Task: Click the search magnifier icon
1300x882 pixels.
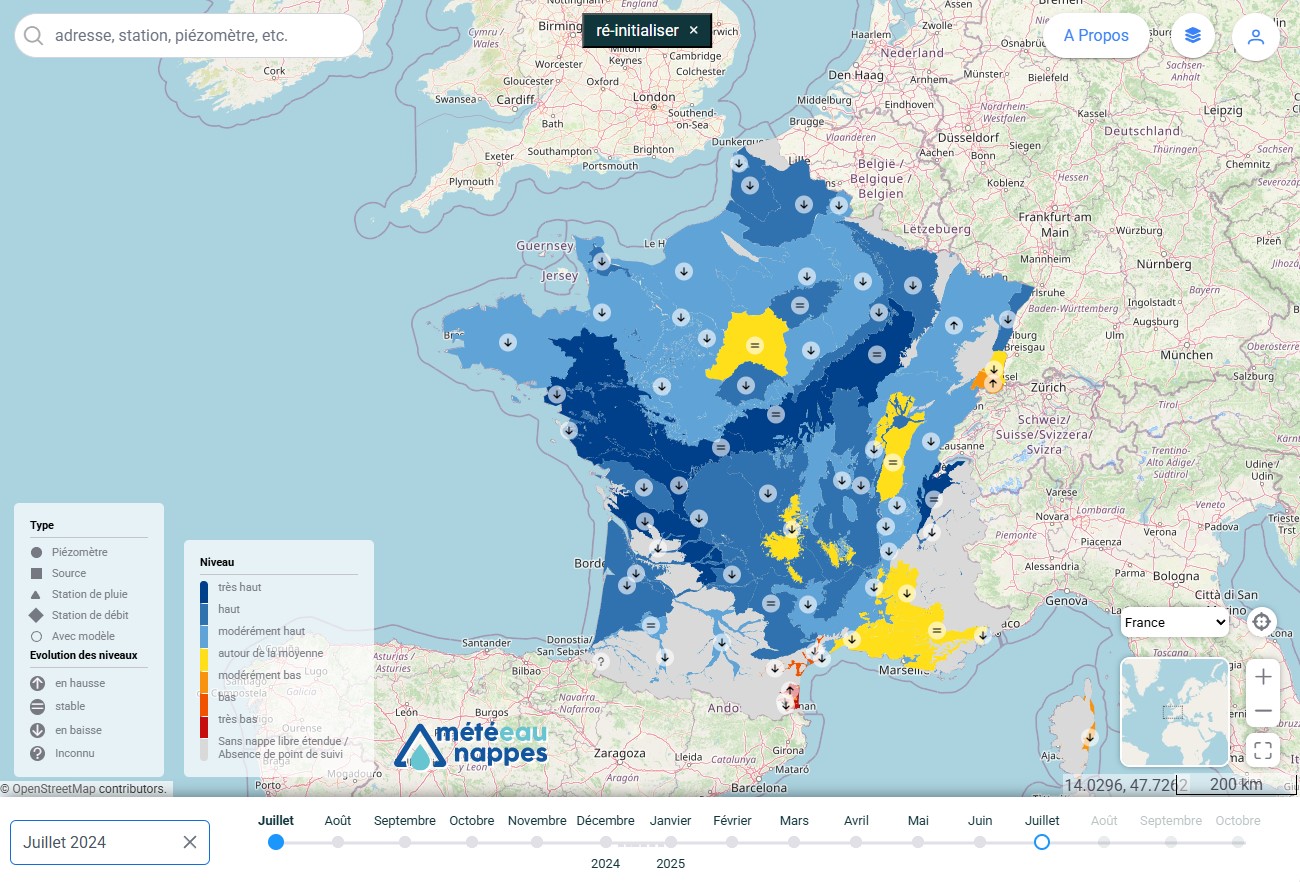Action: pyautogui.click(x=34, y=36)
